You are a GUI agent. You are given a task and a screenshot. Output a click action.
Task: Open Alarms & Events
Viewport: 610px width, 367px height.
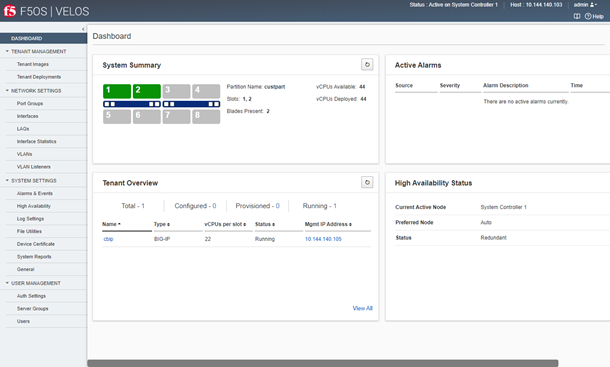pyautogui.click(x=34, y=193)
